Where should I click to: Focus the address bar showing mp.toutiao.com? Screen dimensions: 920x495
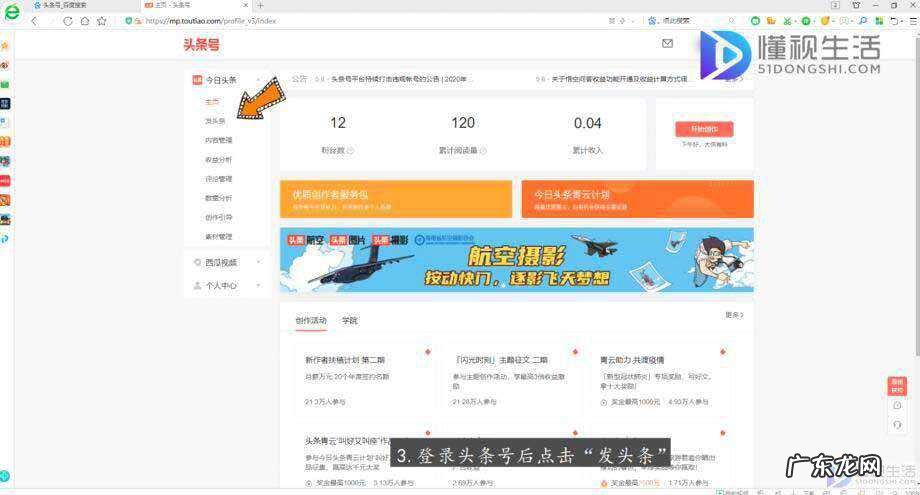click(x=364, y=21)
